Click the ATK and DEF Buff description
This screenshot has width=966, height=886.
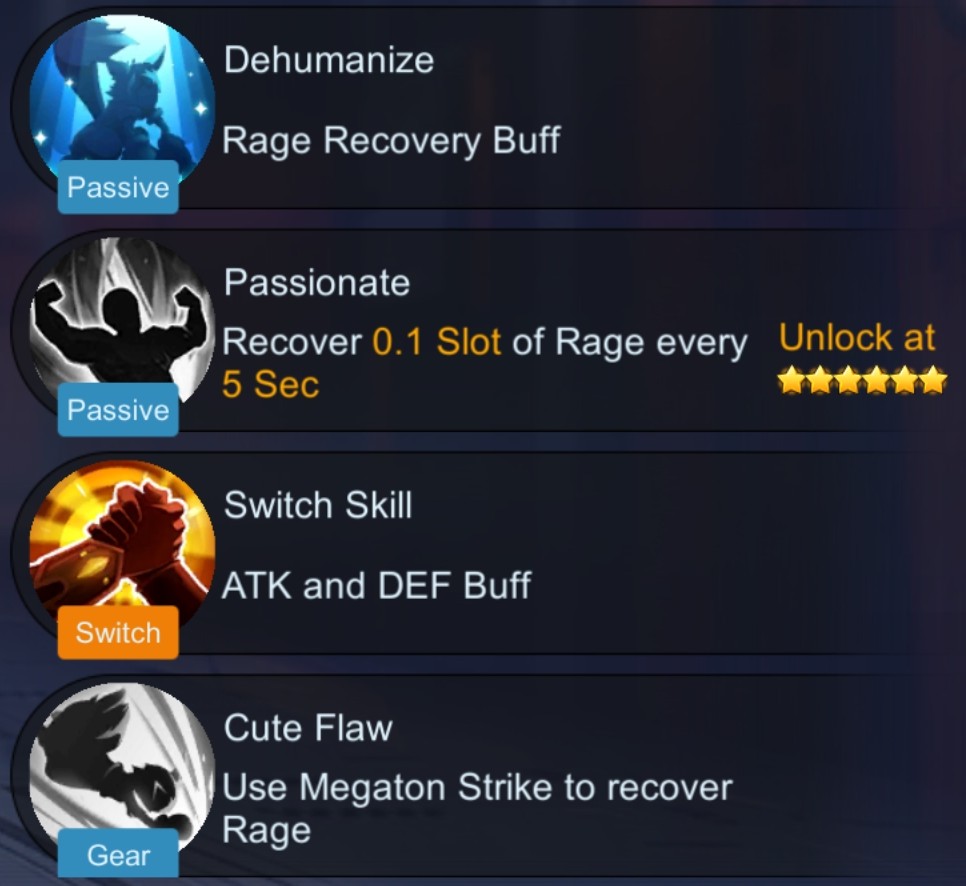(x=376, y=585)
